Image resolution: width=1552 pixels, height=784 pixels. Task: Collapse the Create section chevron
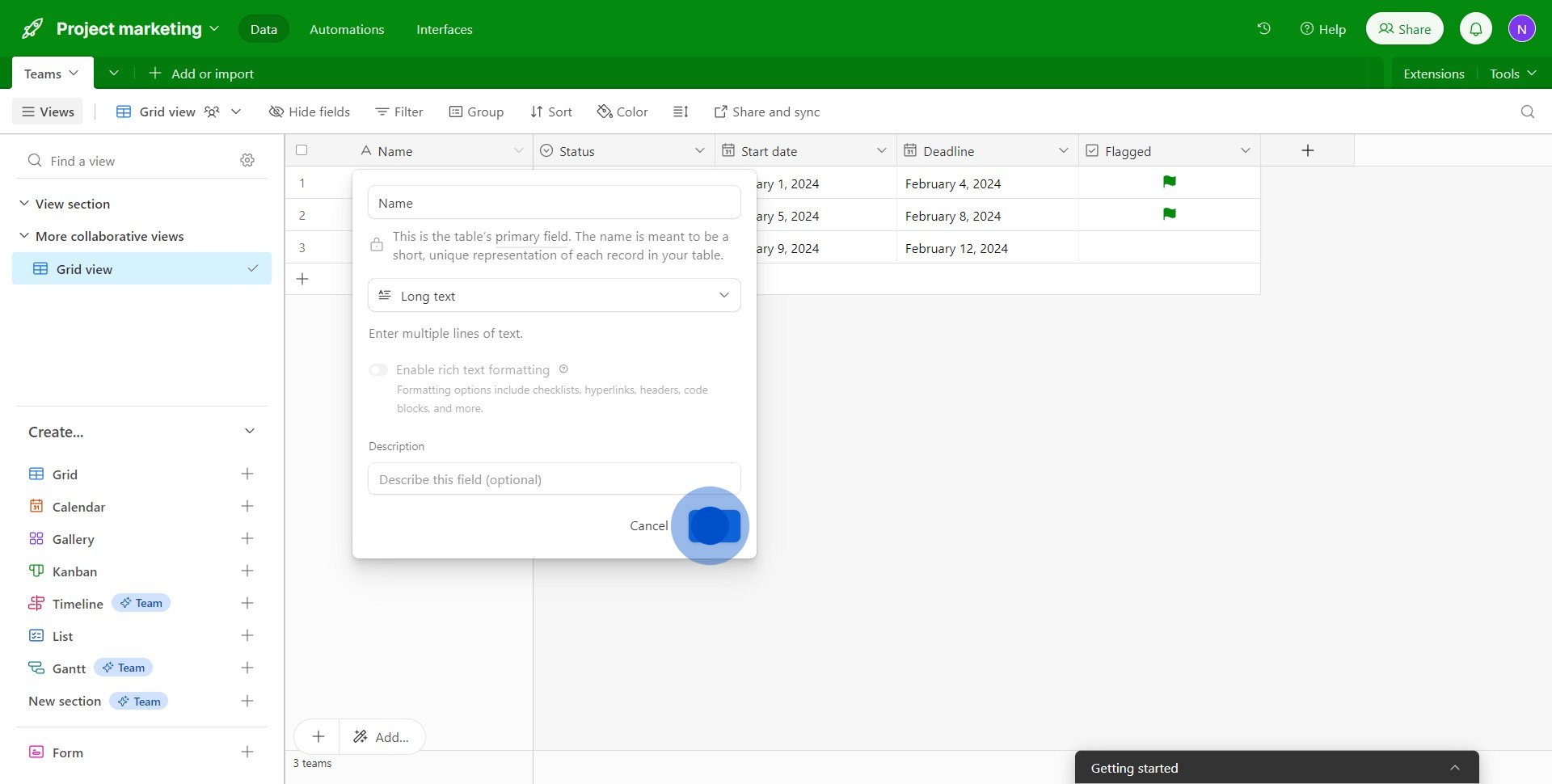pyautogui.click(x=250, y=432)
